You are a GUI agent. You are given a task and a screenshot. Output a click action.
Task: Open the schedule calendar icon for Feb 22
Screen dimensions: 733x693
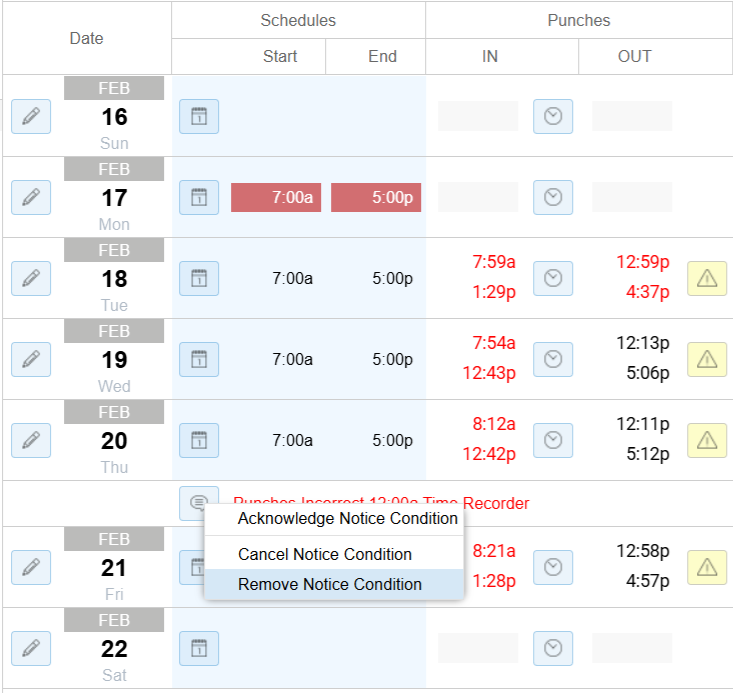(x=199, y=649)
